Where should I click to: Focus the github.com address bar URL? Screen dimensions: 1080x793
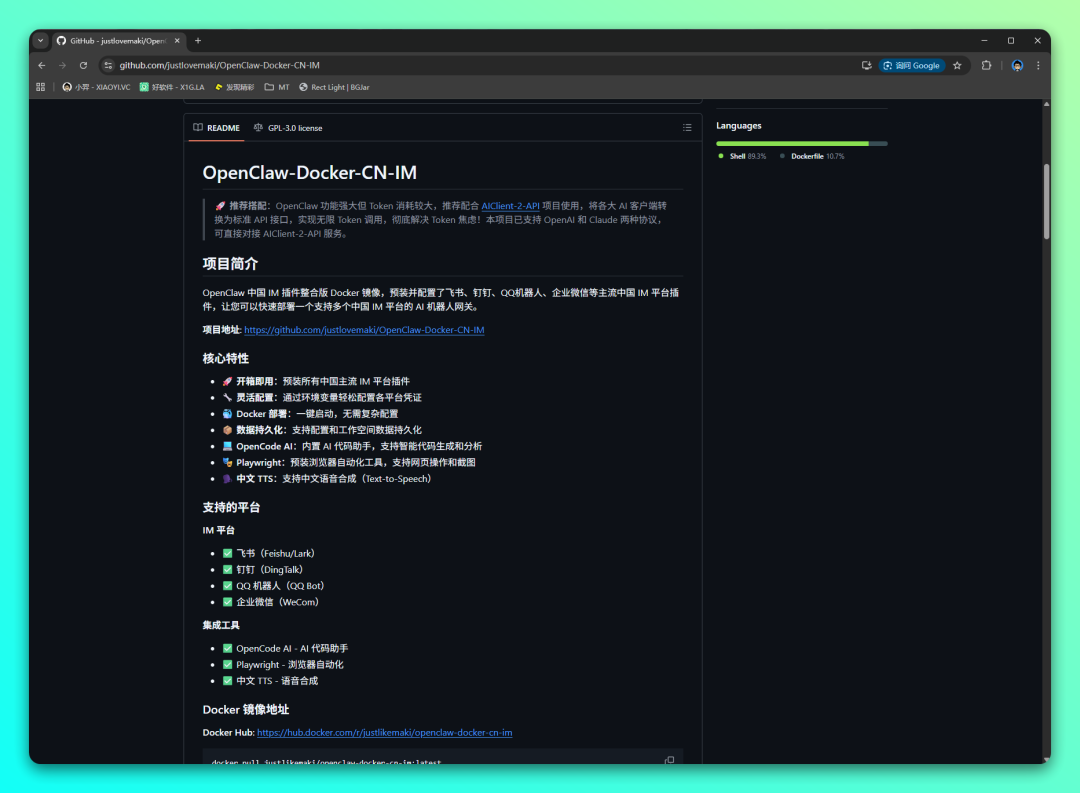click(219, 65)
